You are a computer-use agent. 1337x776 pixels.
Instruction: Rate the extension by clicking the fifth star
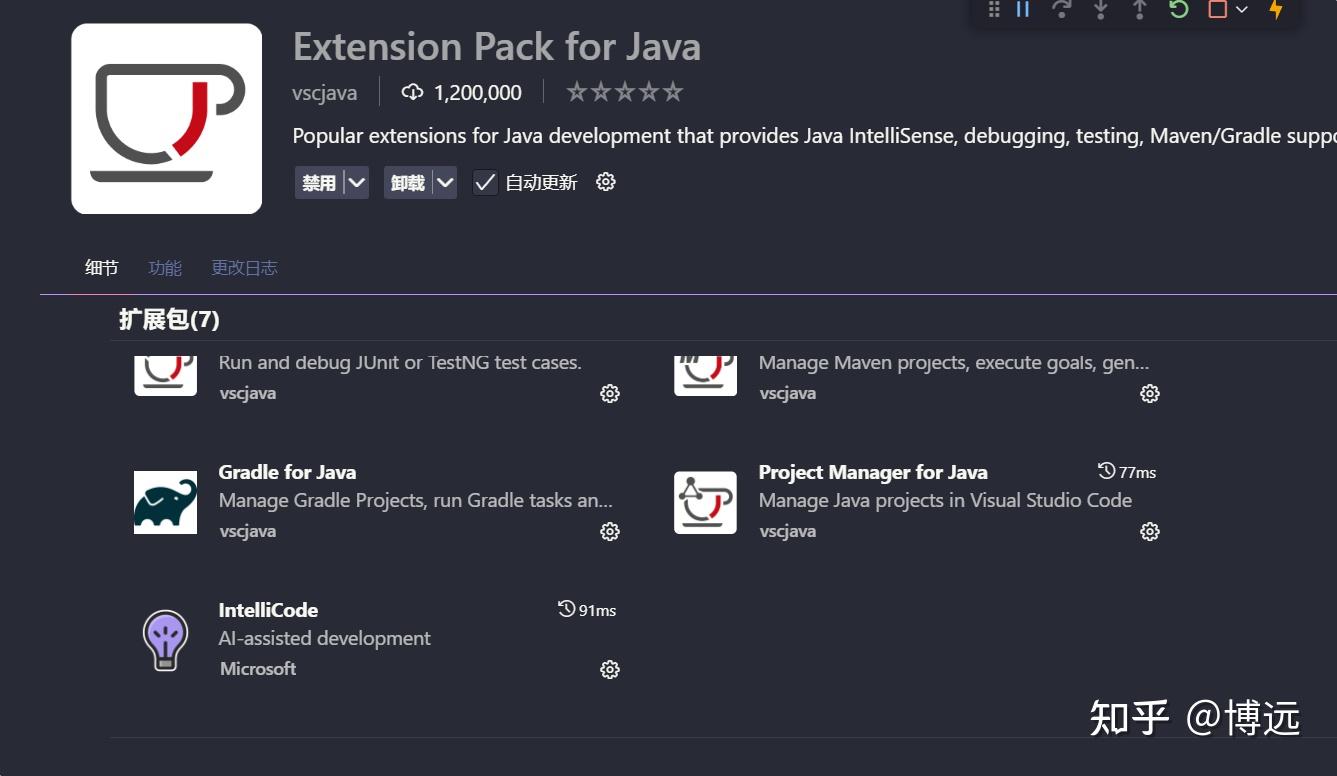tap(674, 90)
